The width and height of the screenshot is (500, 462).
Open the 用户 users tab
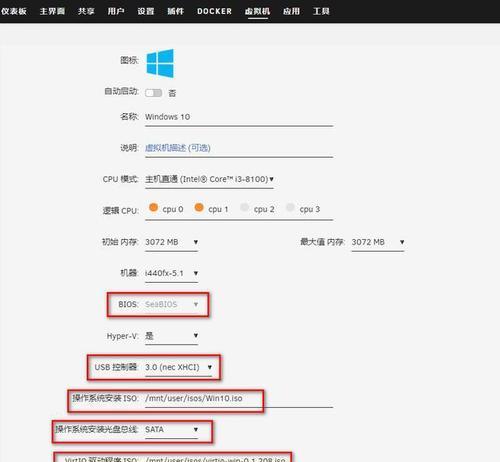tap(116, 11)
